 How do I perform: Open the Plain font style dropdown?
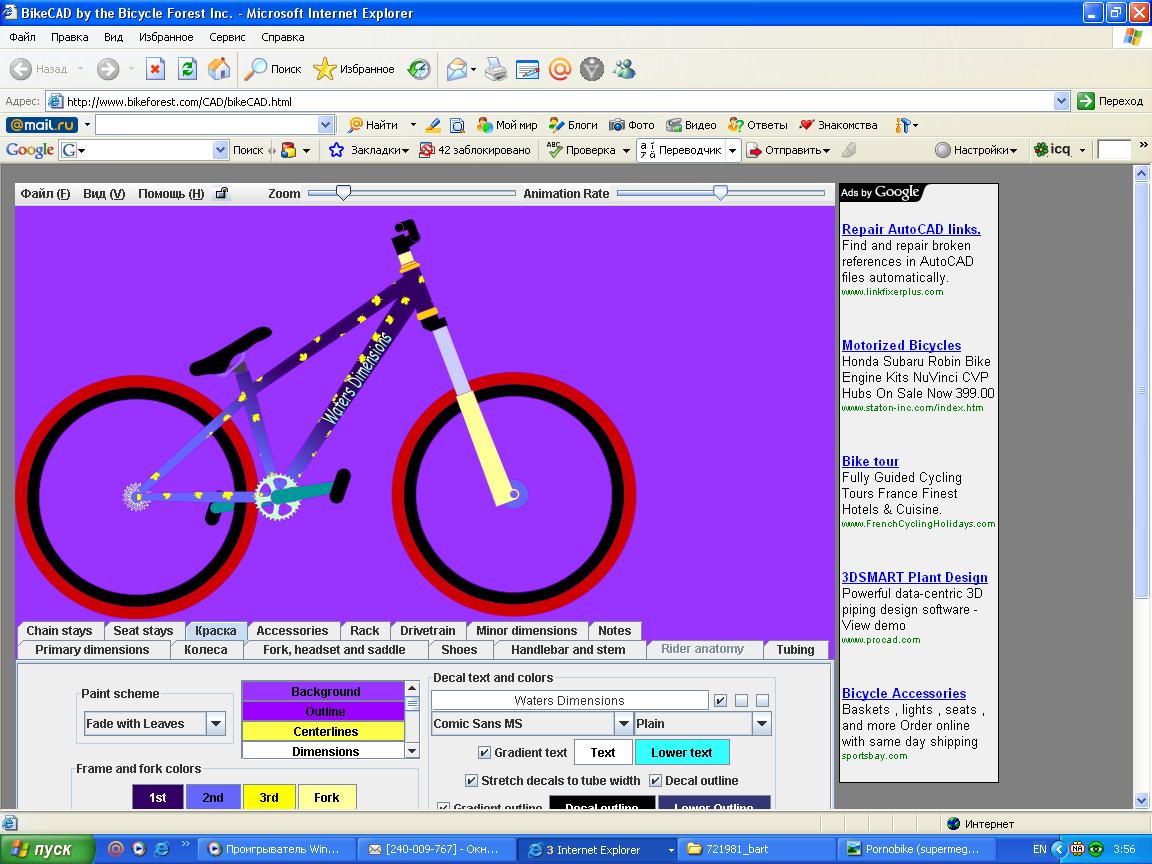(761, 724)
